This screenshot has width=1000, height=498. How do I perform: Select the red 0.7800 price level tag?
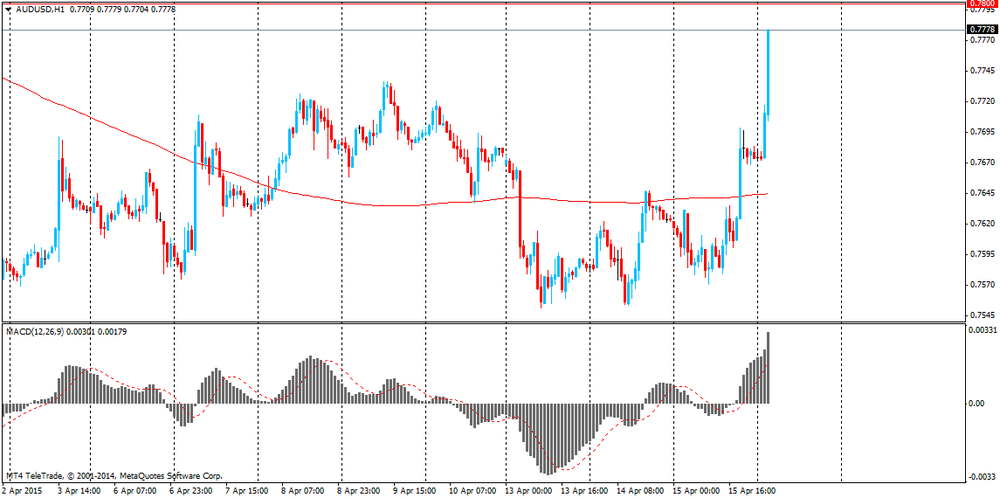click(982, 4)
